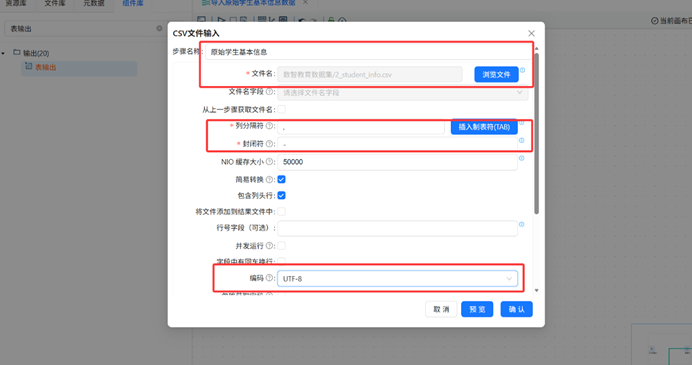Uncheck the 简易转换 checkbox
This screenshot has width=692, height=365.
(x=282, y=180)
